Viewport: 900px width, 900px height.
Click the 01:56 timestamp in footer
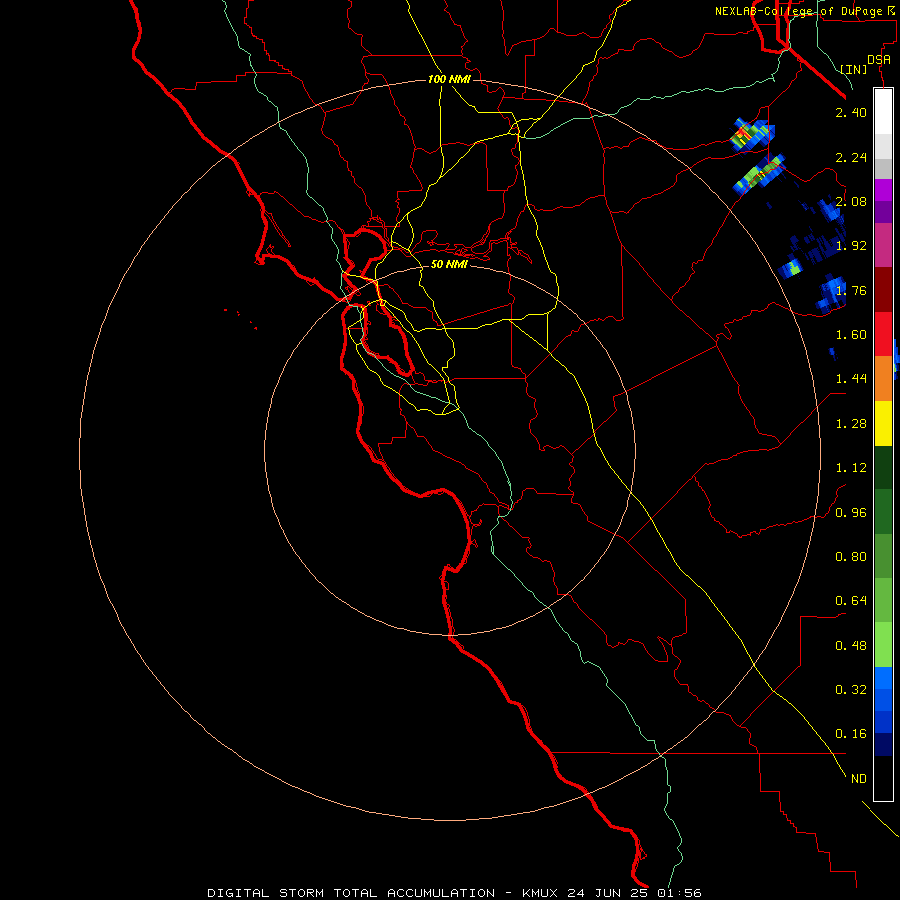click(x=679, y=893)
